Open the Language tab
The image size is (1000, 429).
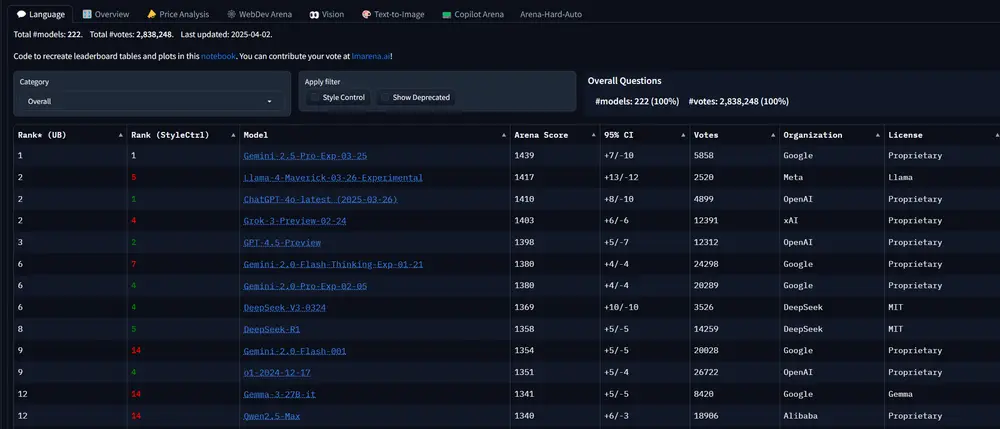tap(41, 14)
